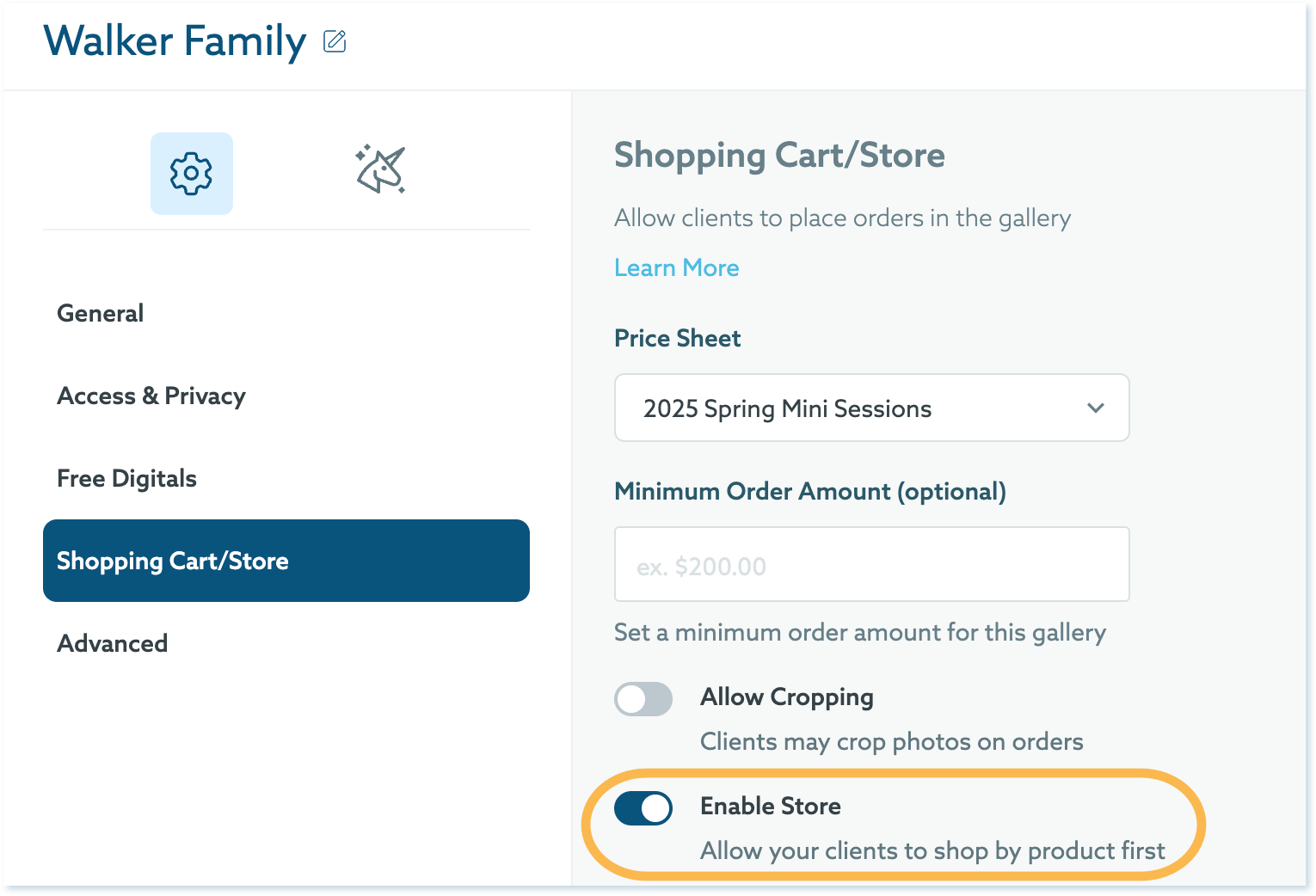Viewport: 1316px width, 896px height.
Task: Open the General settings section
Action: pos(101,313)
